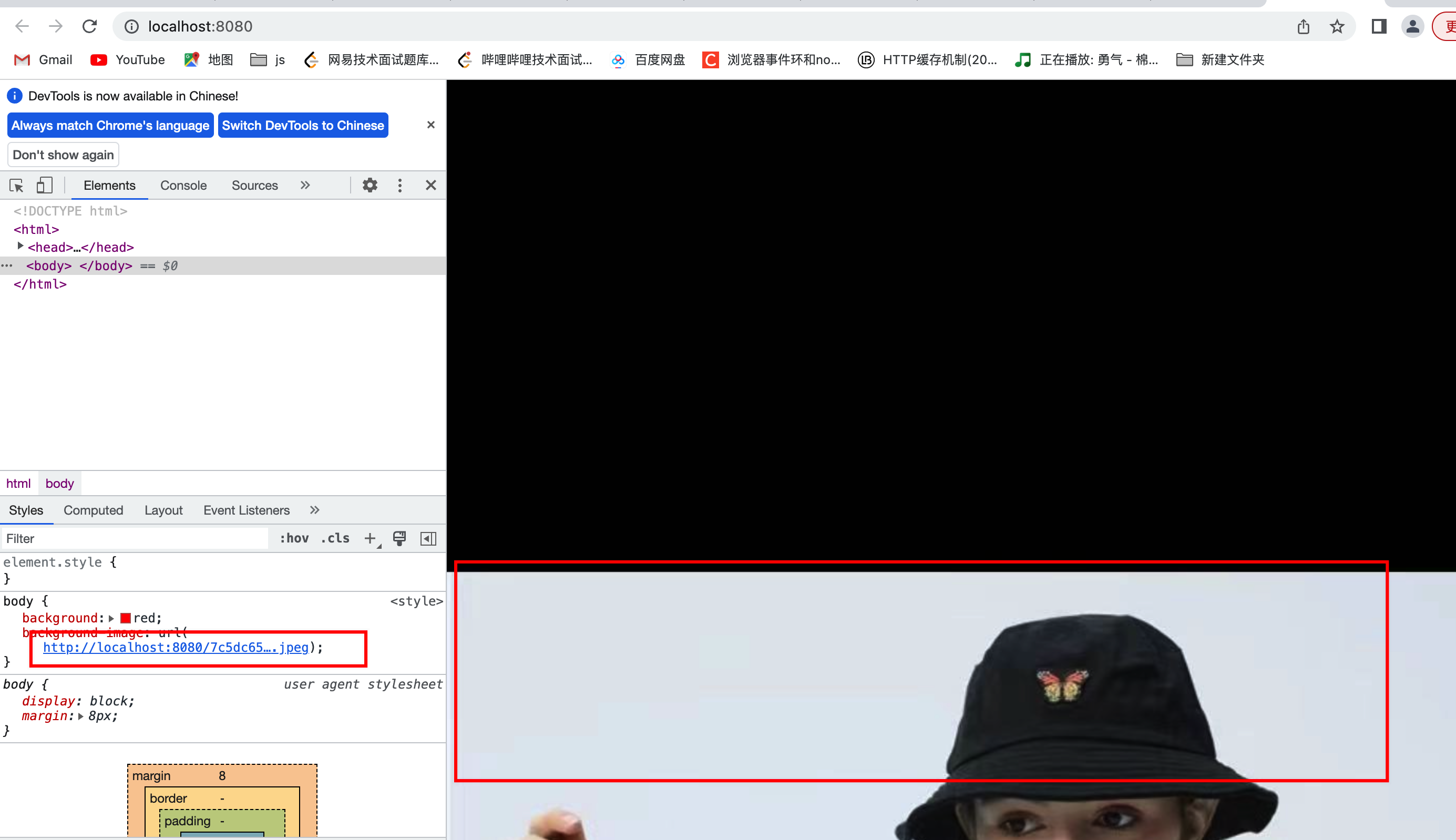Click the display: block declaration
The image size is (1456, 840).
coord(78,701)
